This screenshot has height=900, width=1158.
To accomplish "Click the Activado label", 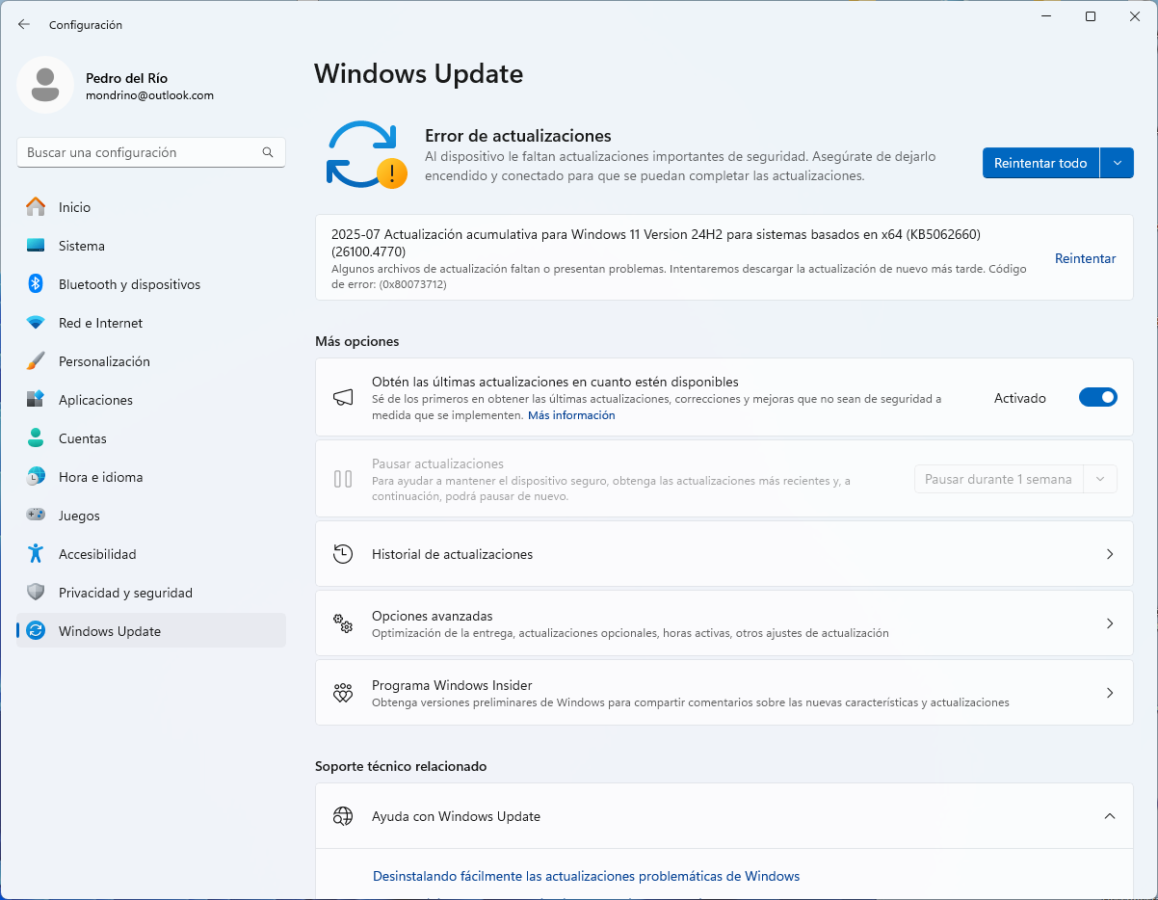I will click(x=1019, y=398).
